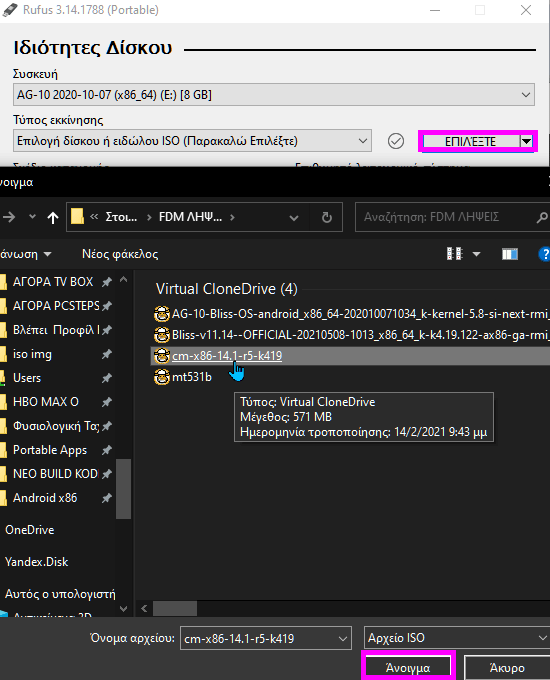Click the horizontal scrollbar thumb in file list

point(175,609)
